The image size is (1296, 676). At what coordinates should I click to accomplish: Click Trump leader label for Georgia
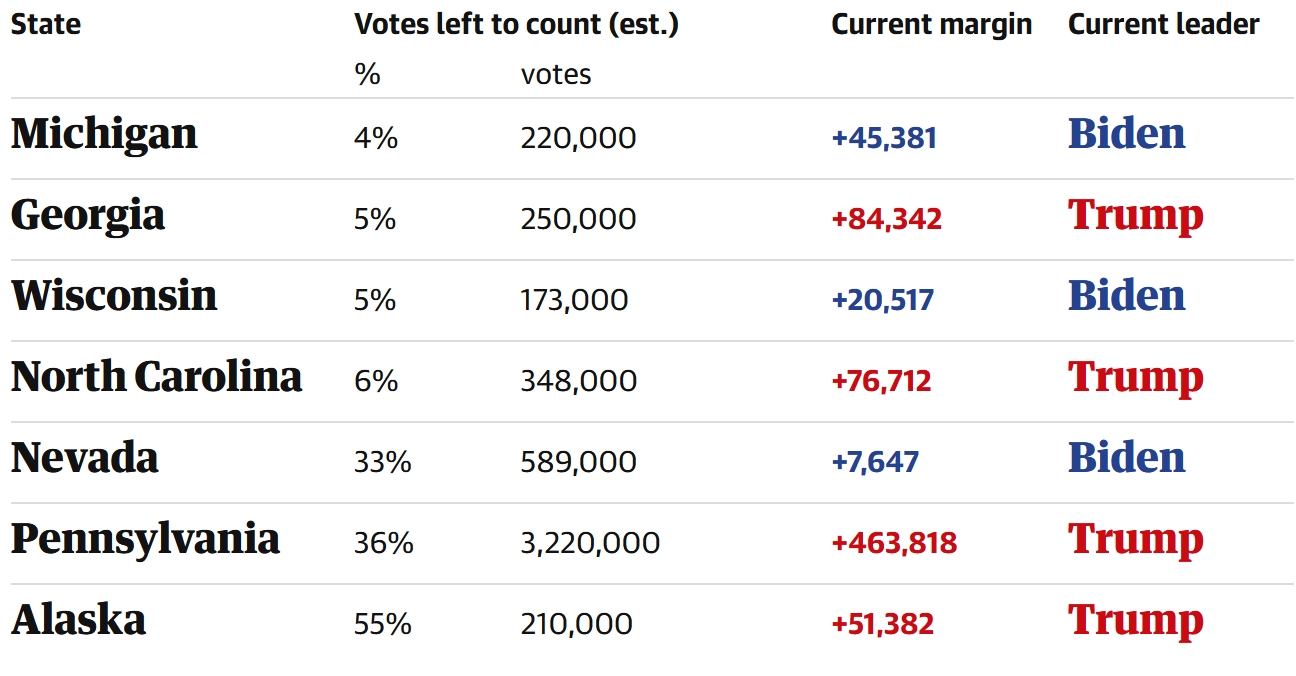(x=1135, y=216)
